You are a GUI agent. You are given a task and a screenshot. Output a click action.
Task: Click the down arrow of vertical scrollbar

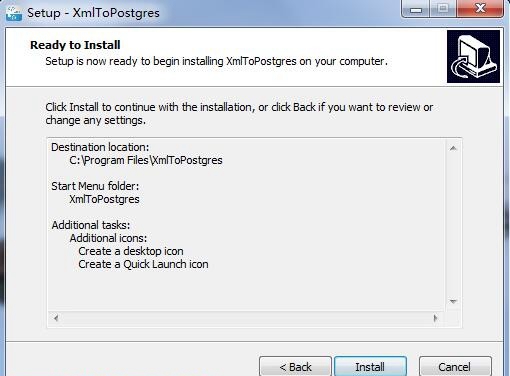coord(453,302)
